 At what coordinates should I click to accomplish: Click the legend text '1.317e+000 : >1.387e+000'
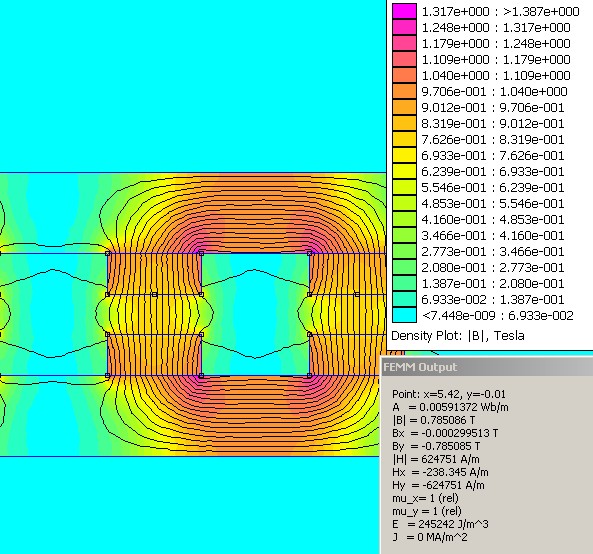[500, 11]
